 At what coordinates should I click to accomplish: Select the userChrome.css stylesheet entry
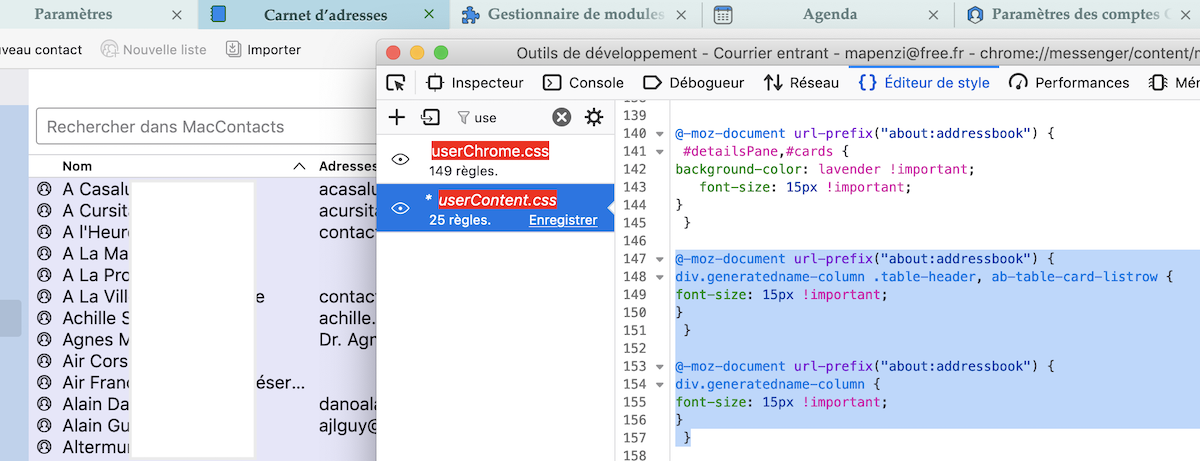pos(496,159)
